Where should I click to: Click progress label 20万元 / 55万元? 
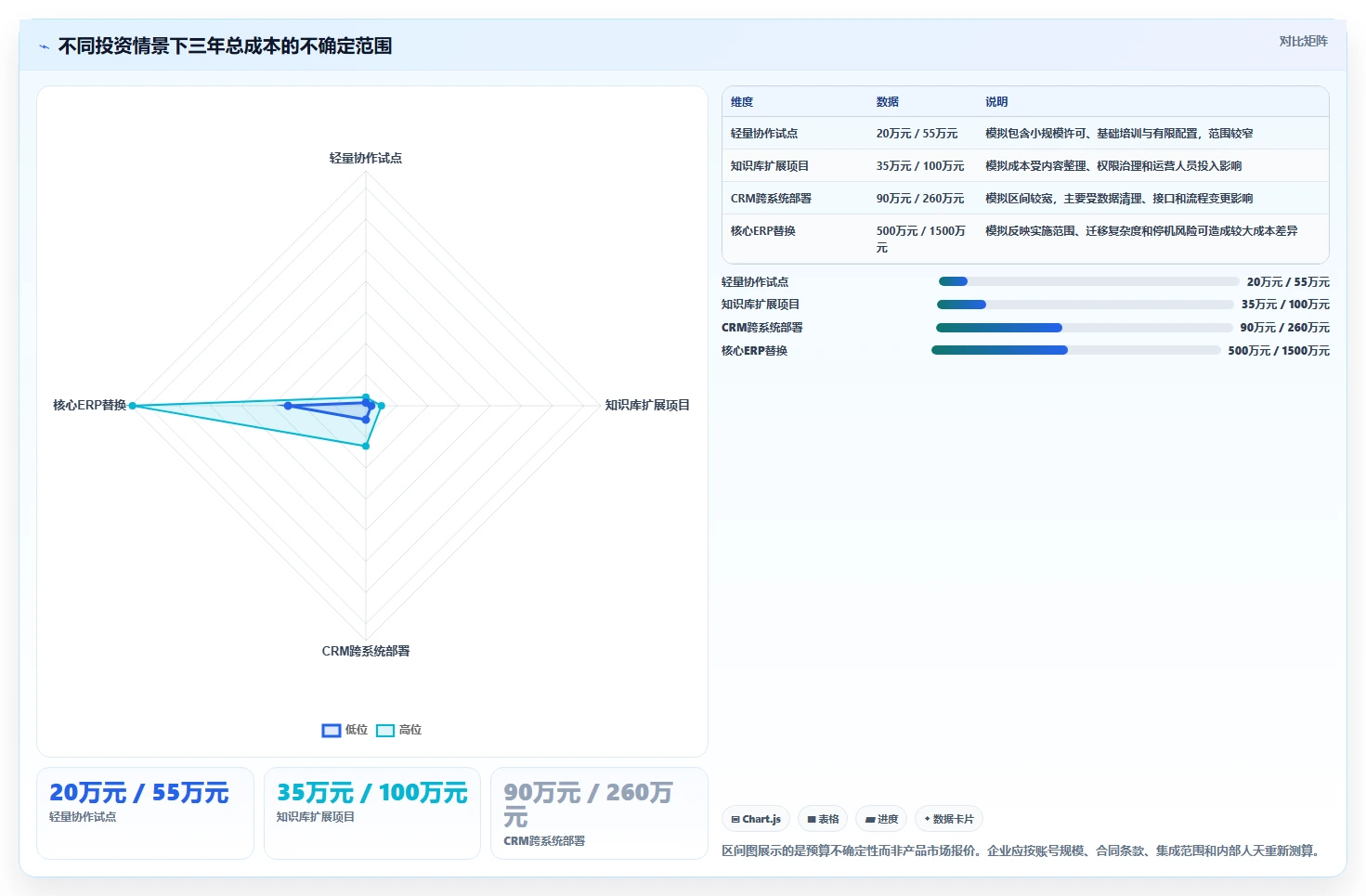pyautogui.click(x=1288, y=282)
